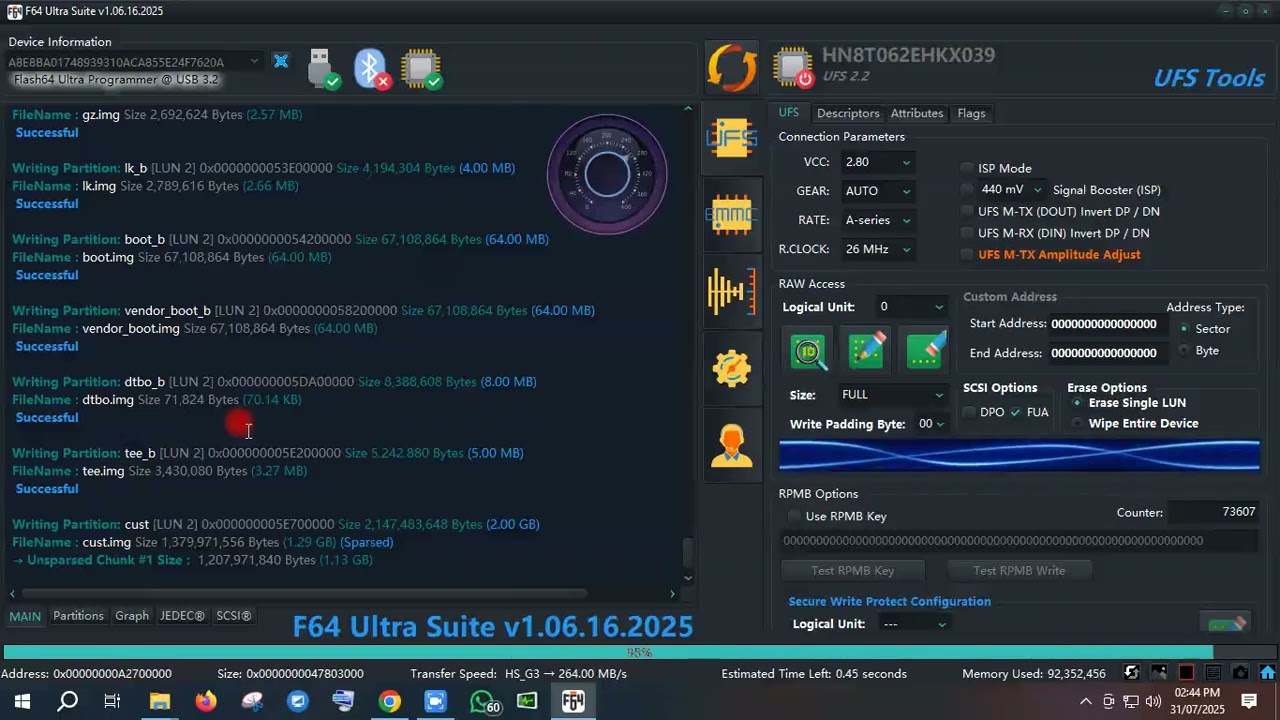Screen dimensions: 1280x720
Task: Open the waveform signal sidebar icon
Action: pyautogui.click(x=732, y=291)
